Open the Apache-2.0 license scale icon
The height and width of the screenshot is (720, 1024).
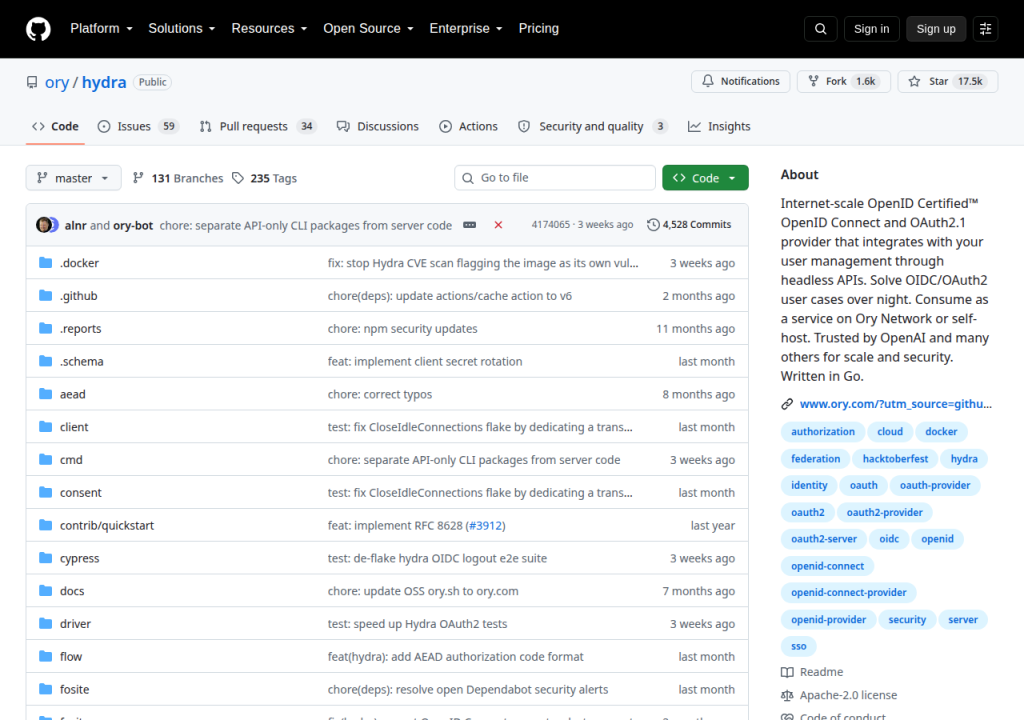point(787,696)
